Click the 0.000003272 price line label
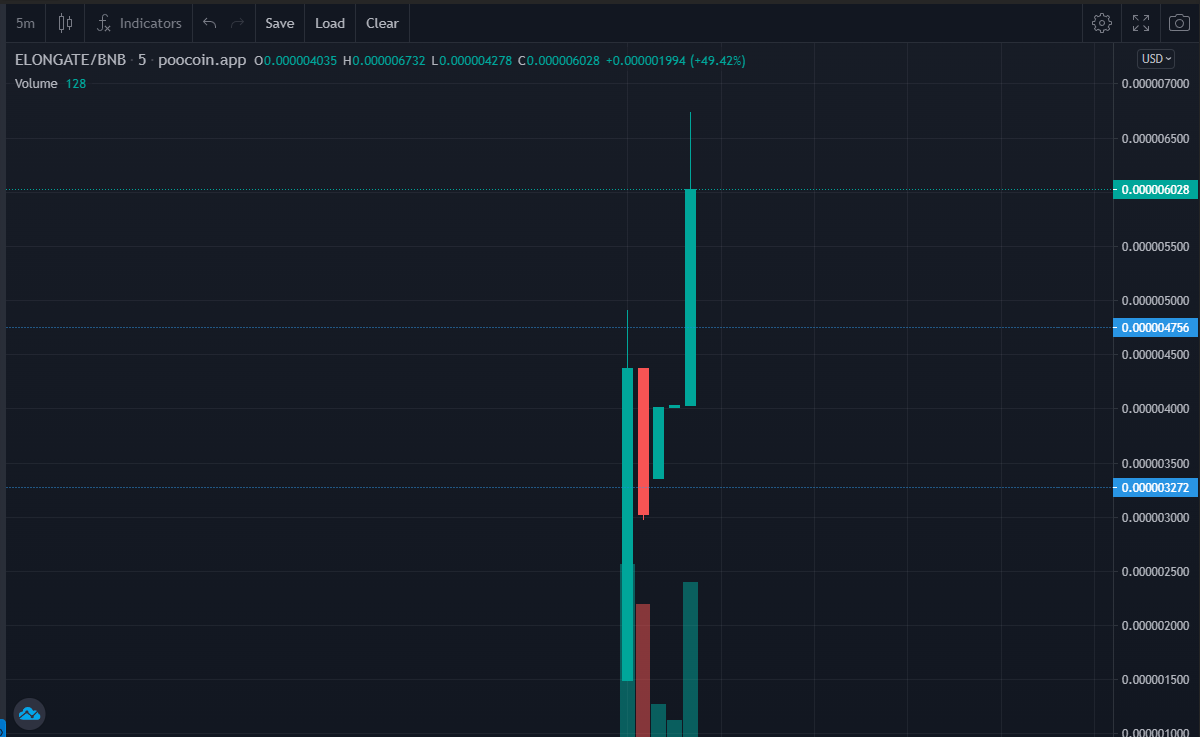This screenshot has height=737, width=1200. 1155,487
